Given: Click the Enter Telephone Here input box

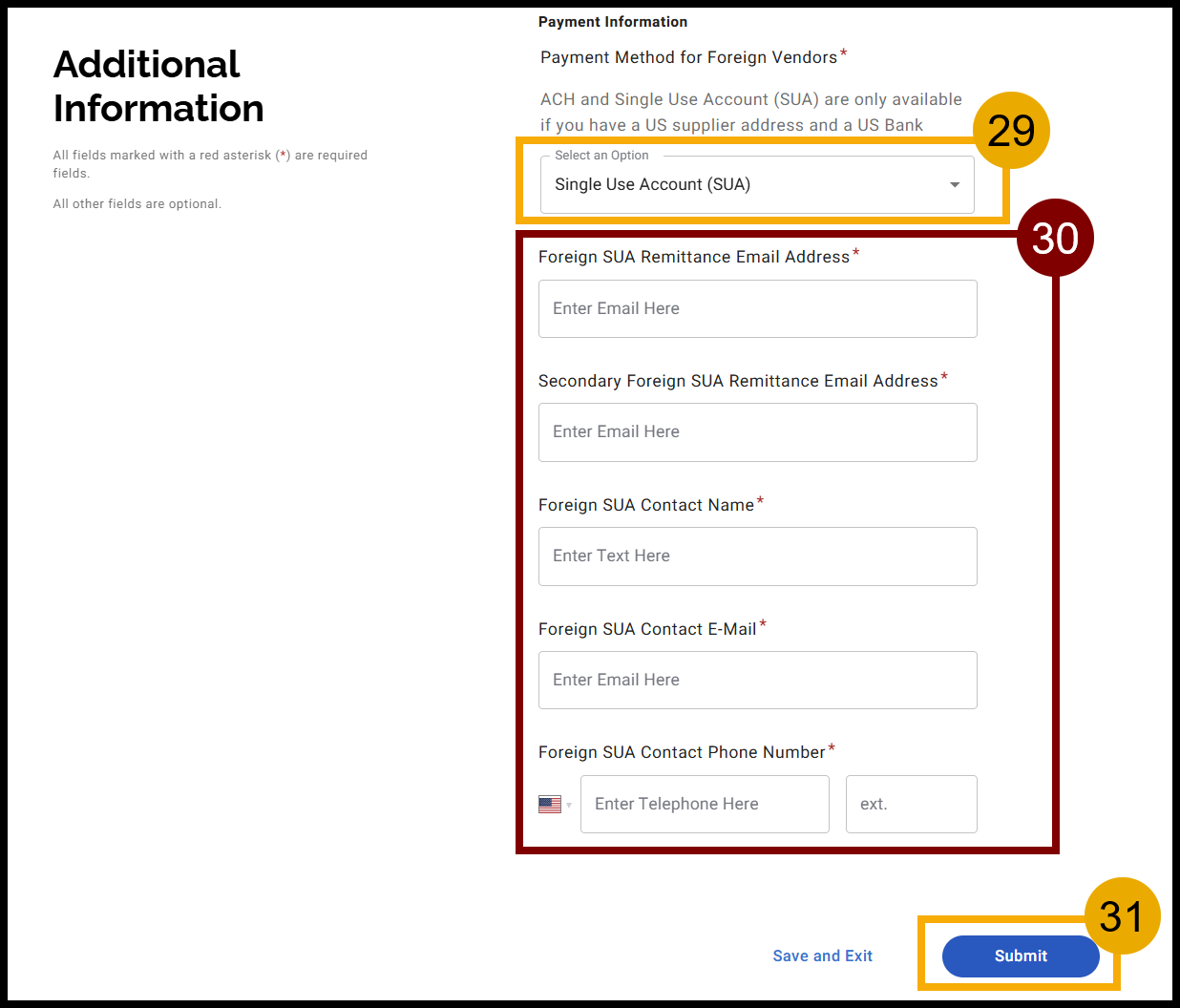Looking at the screenshot, I should coord(705,804).
